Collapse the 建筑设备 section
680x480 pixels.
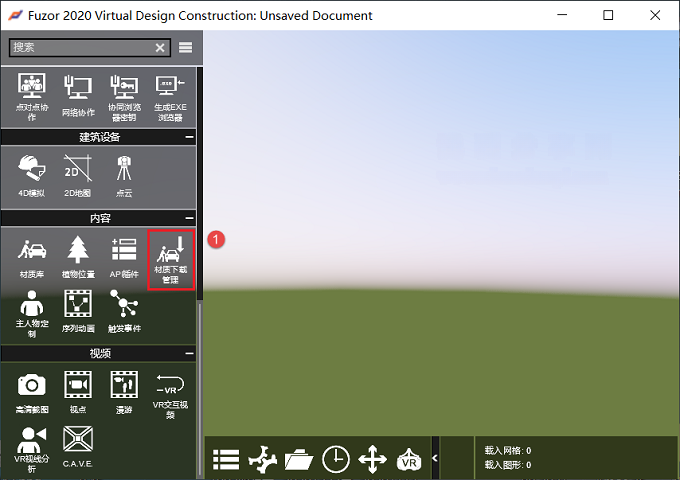[x=190, y=137]
